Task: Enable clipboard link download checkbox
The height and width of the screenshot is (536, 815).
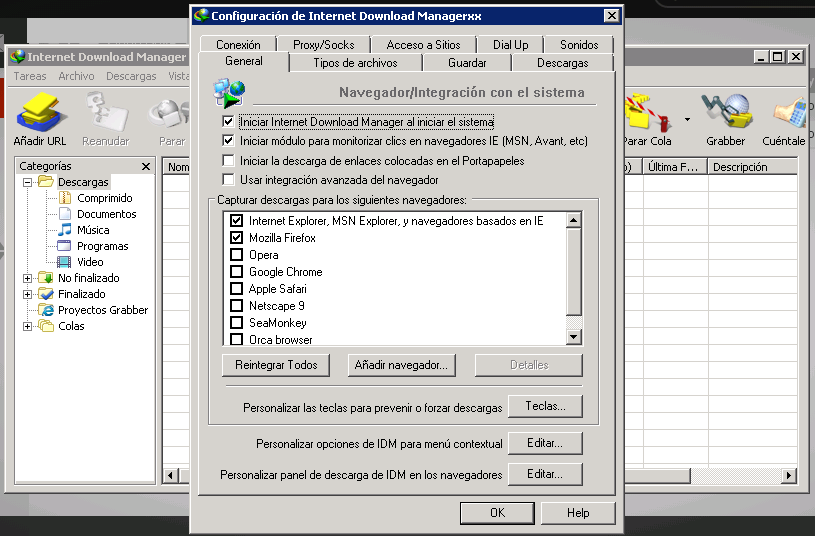Action: coord(228,160)
